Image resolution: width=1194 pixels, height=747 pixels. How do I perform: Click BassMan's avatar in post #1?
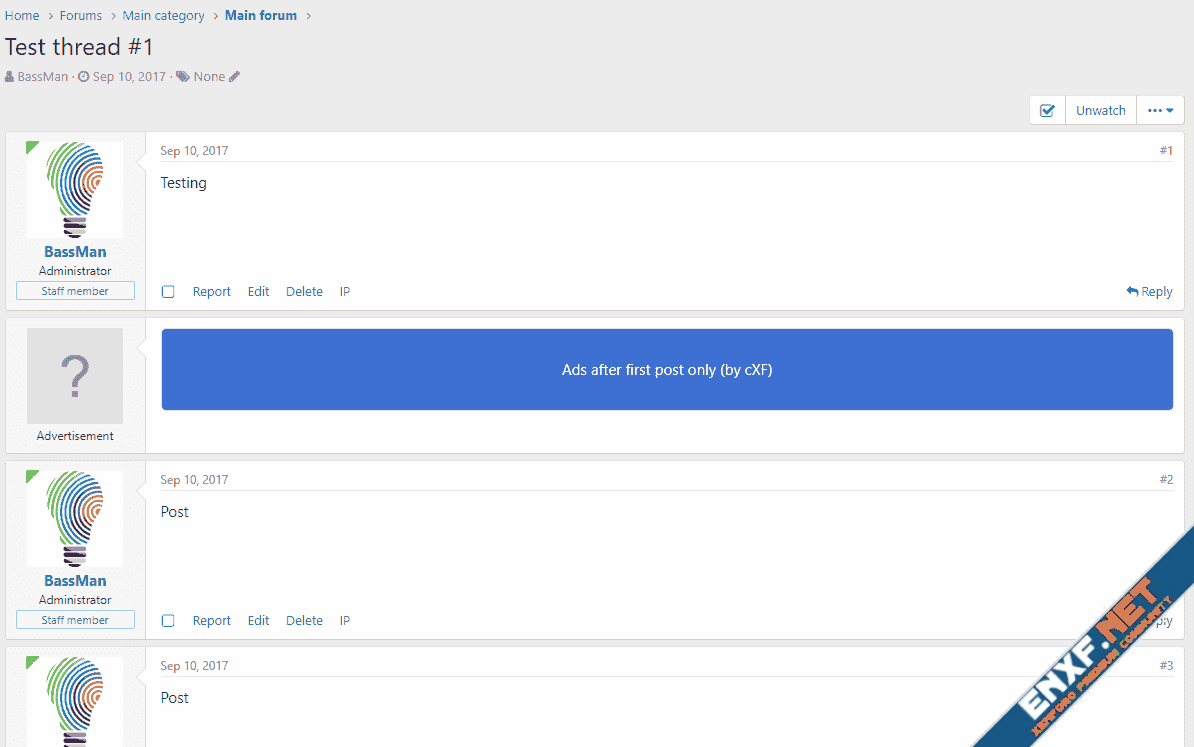pos(75,190)
